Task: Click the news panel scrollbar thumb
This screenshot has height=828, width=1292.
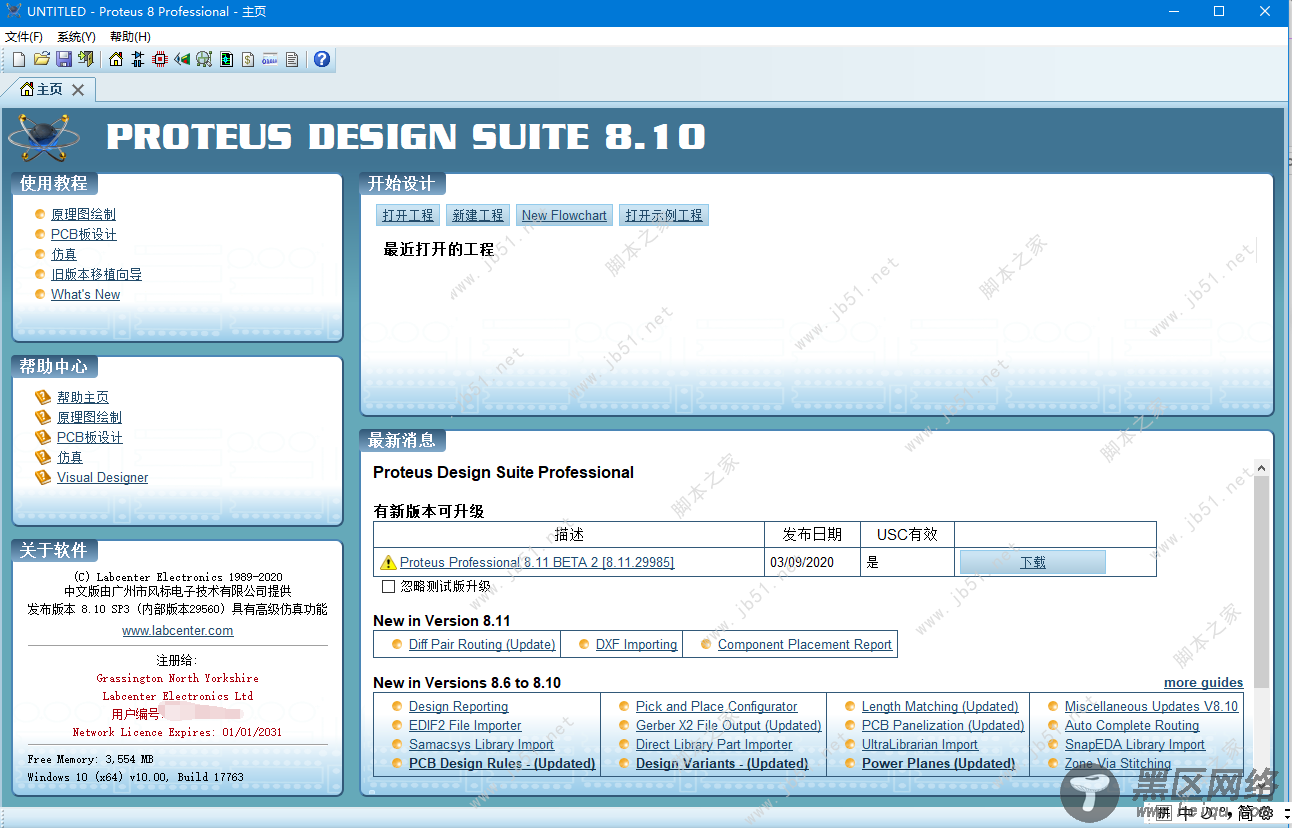Action: point(1261,582)
